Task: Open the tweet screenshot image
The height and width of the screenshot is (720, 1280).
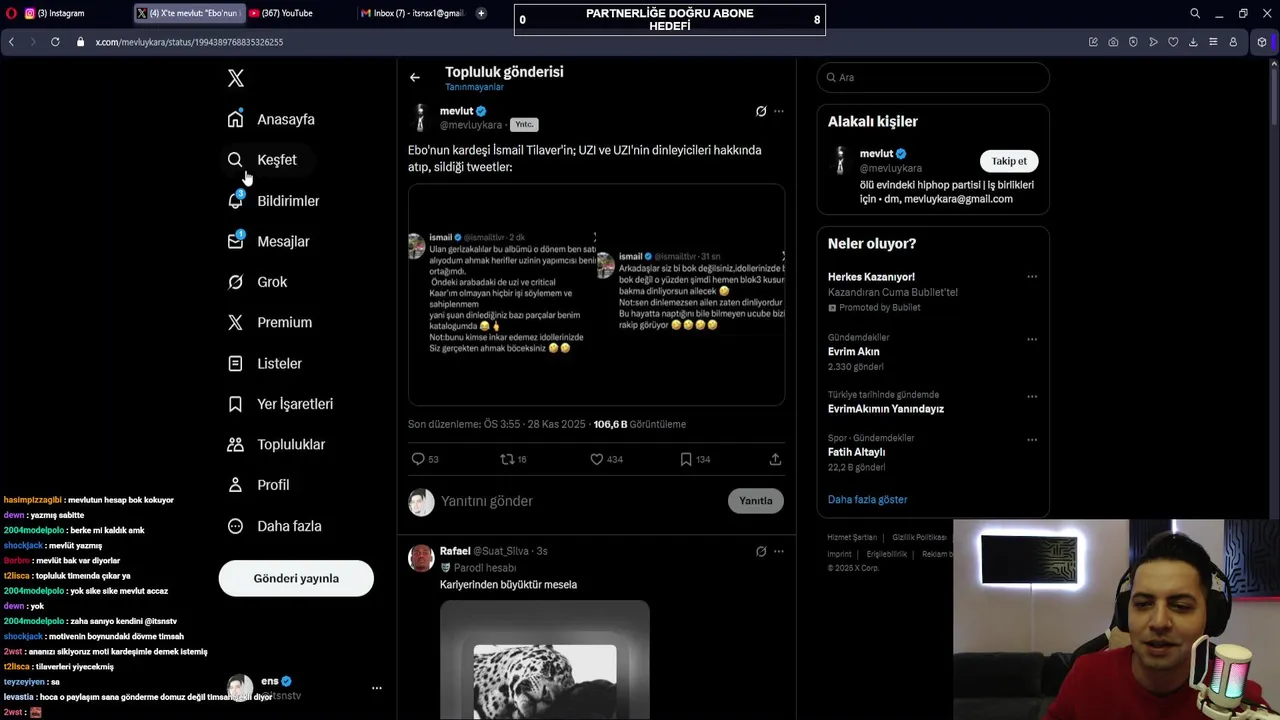Action: [596, 294]
